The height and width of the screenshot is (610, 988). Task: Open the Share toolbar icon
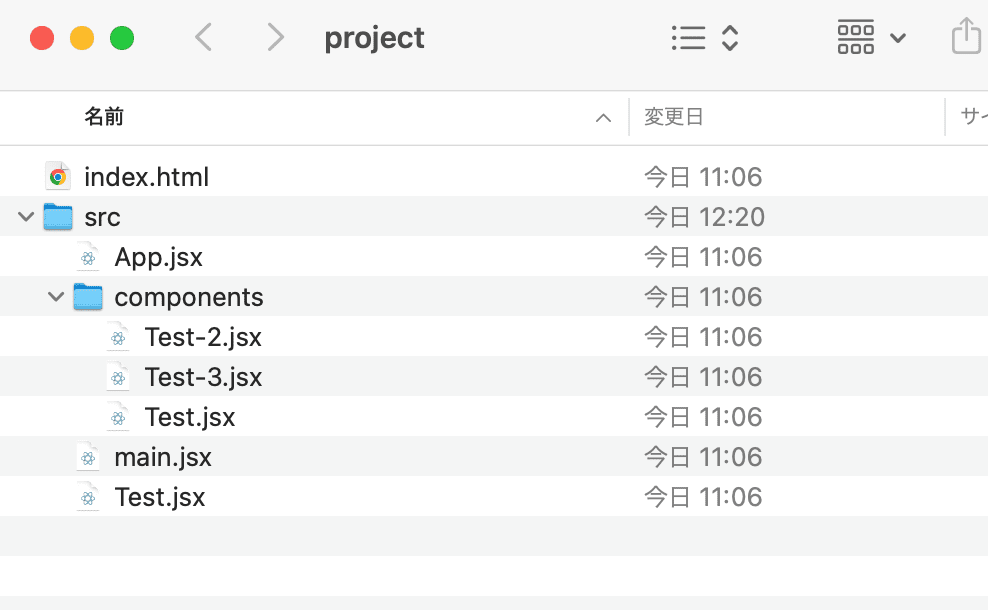(x=966, y=37)
